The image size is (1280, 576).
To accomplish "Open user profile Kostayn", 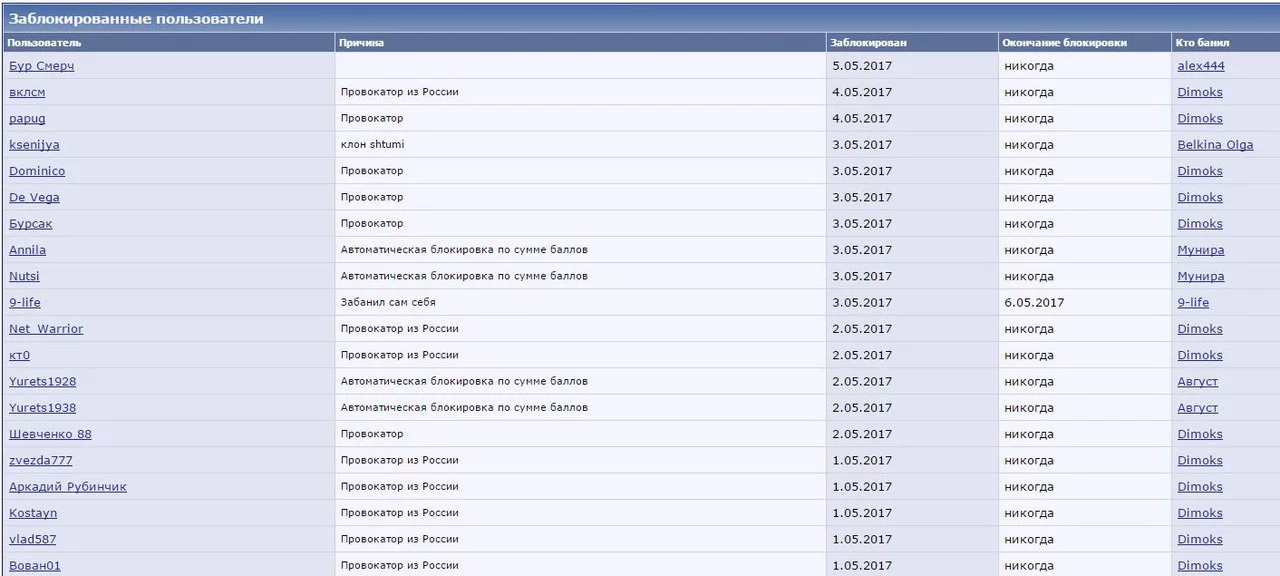I will click(33, 513).
